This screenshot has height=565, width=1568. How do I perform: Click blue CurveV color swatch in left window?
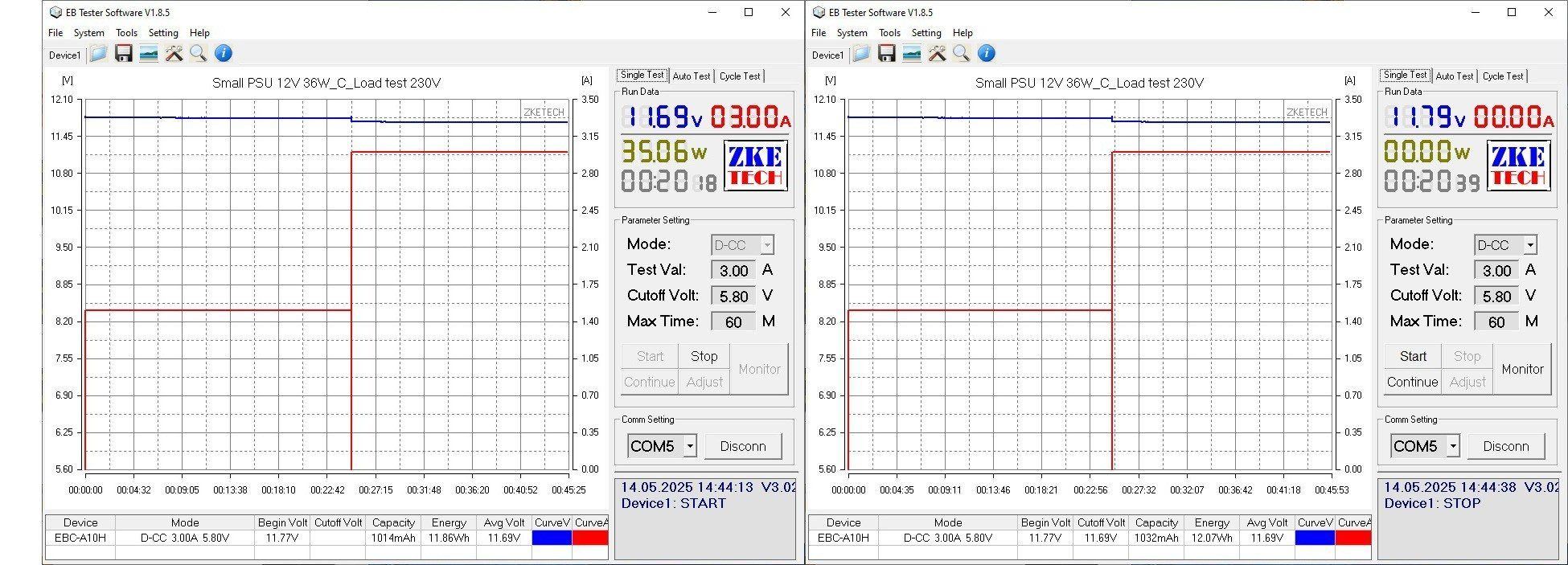pyautogui.click(x=552, y=538)
